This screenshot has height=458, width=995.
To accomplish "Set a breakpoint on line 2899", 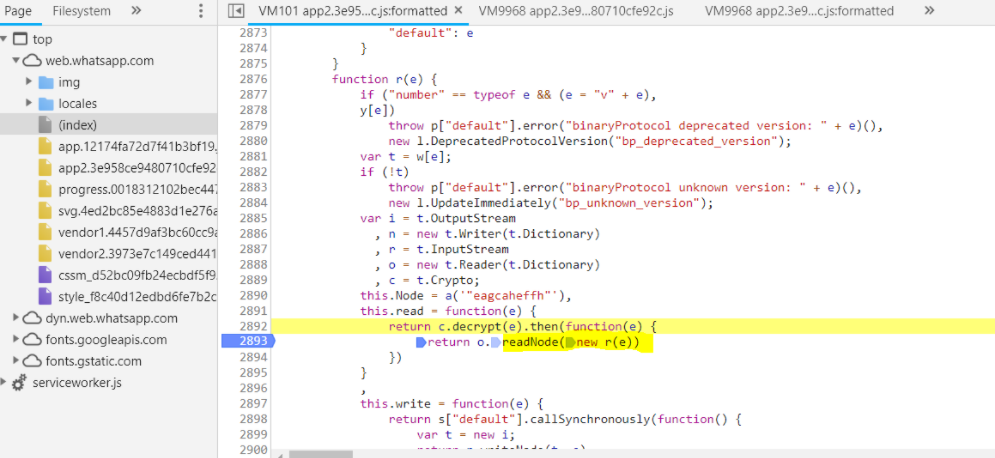I will click(253, 434).
